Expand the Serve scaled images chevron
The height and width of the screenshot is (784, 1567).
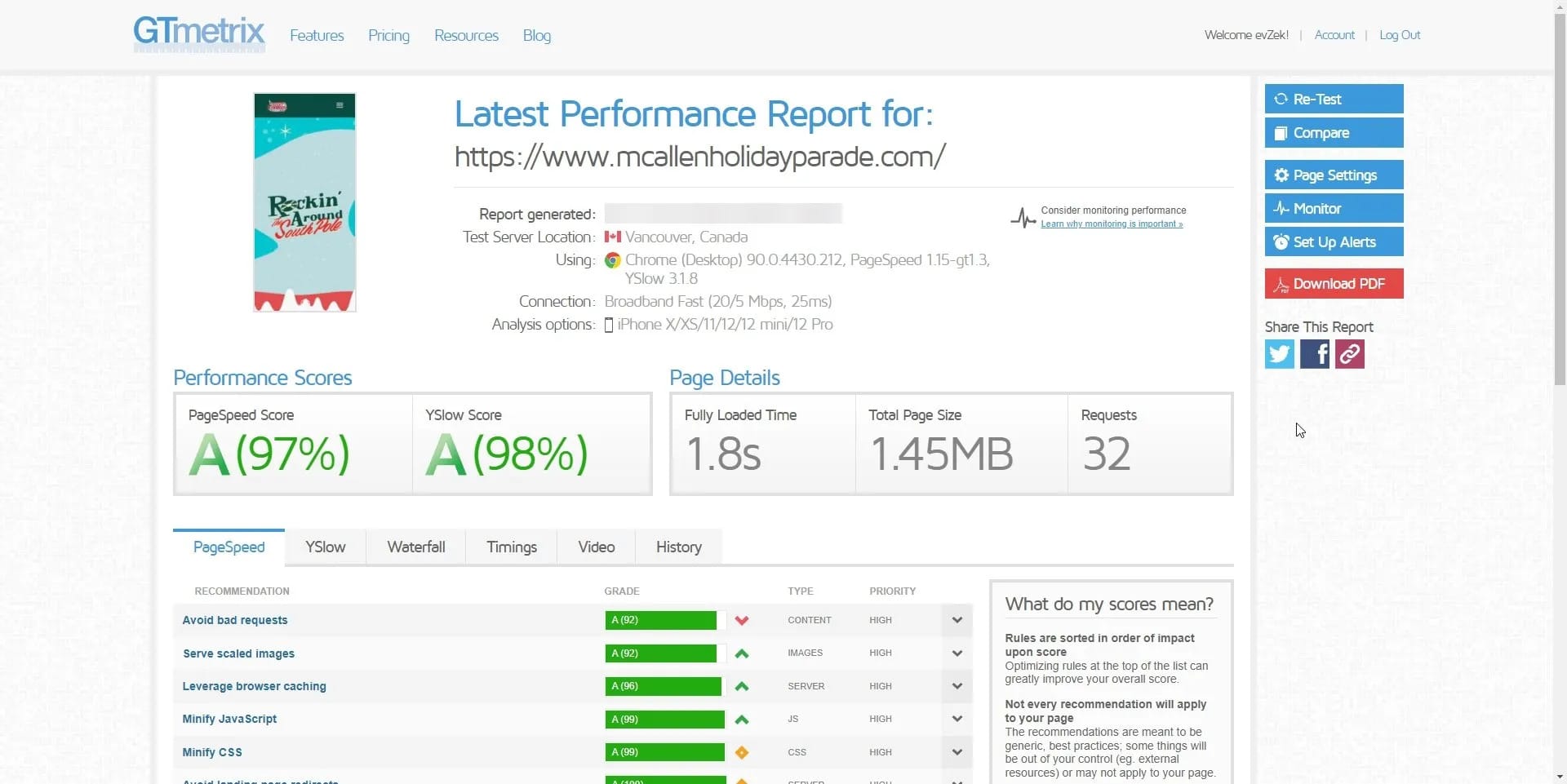(x=957, y=653)
